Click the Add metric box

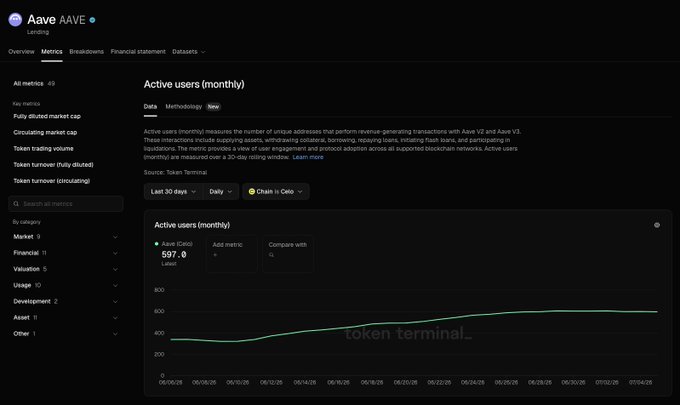pos(232,254)
